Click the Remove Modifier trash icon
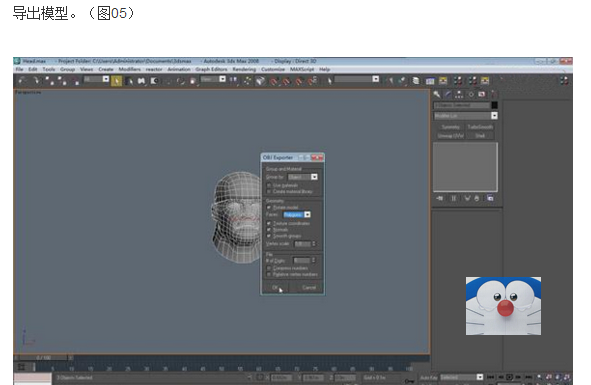Image resolution: width=591 pixels, height=385 pixels. click(477, 198)
